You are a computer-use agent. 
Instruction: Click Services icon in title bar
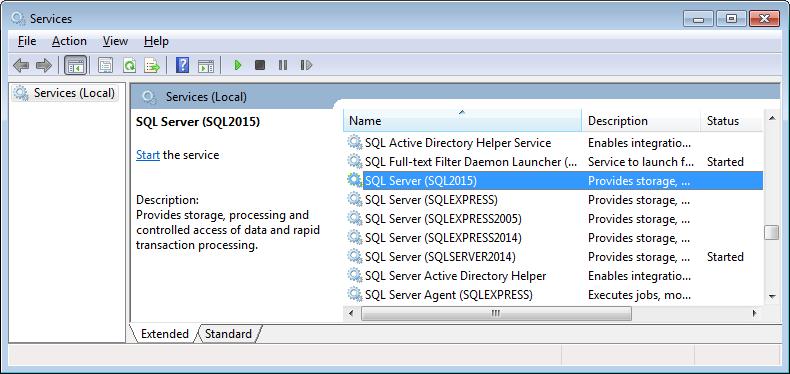[x=18, y=19]
